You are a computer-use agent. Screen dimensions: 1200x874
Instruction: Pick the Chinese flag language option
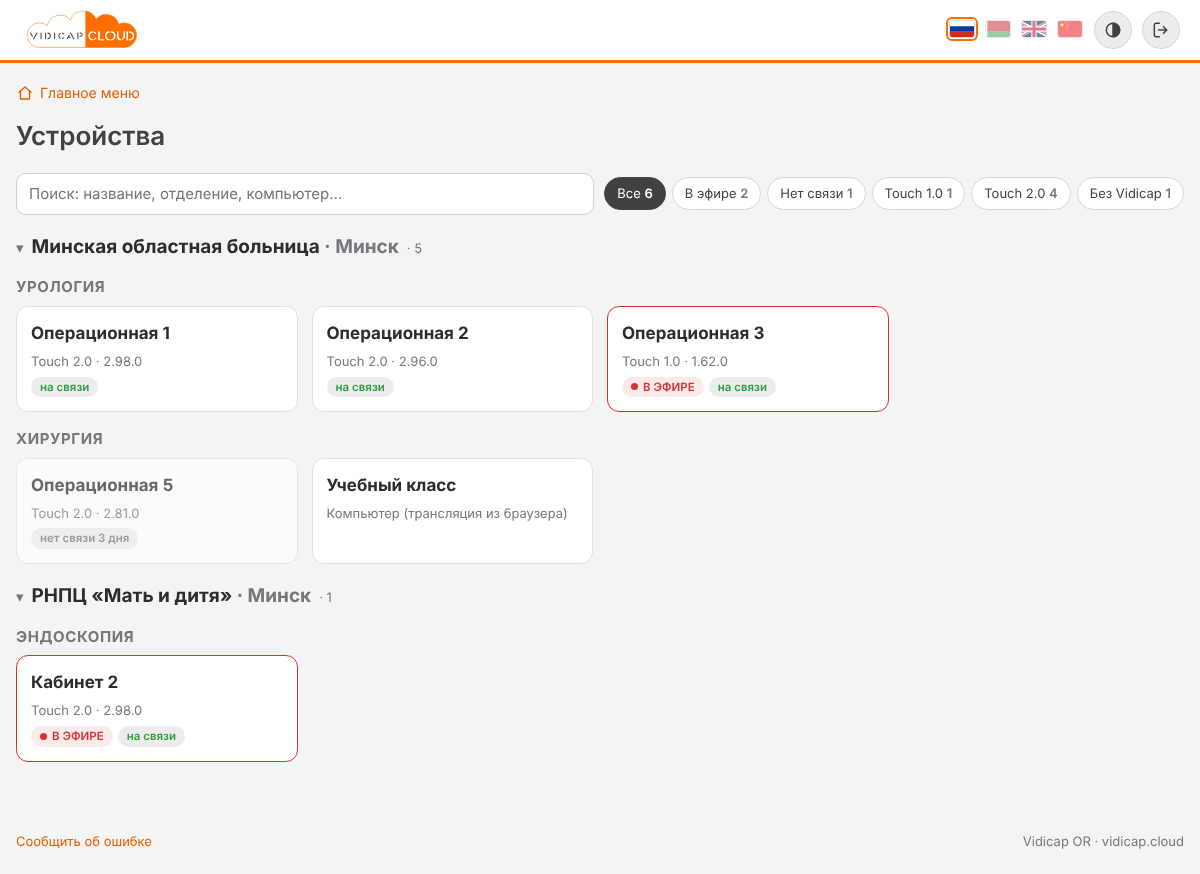click(1070, 30)
